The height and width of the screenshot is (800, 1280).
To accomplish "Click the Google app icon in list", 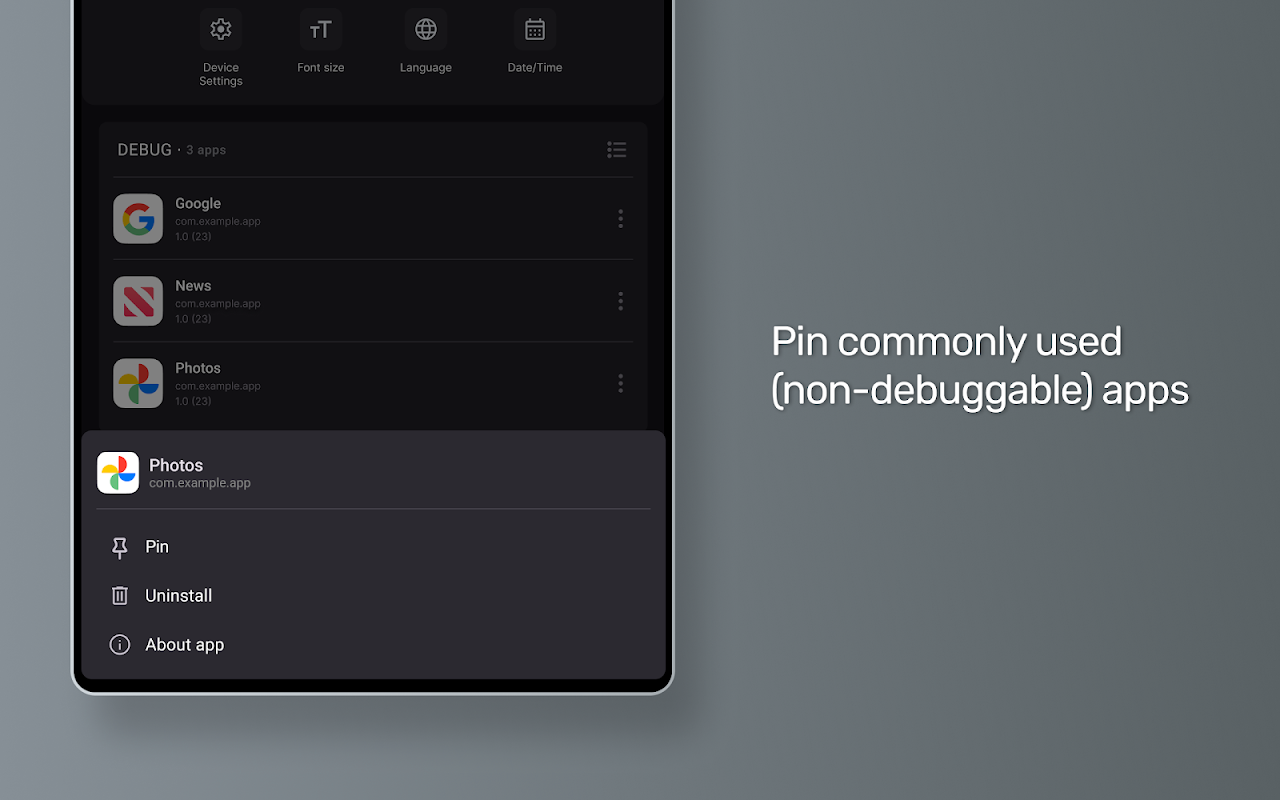I will (138, 218).
